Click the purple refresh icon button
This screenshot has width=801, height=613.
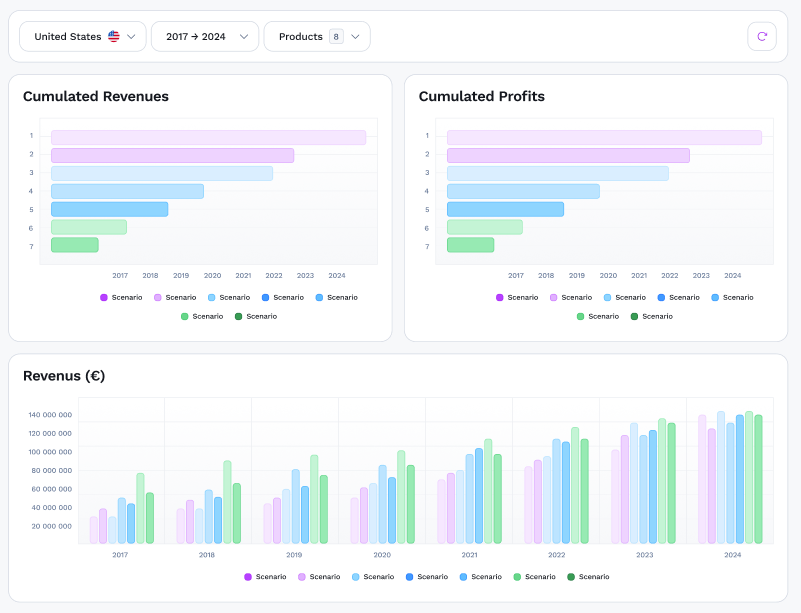762,36
